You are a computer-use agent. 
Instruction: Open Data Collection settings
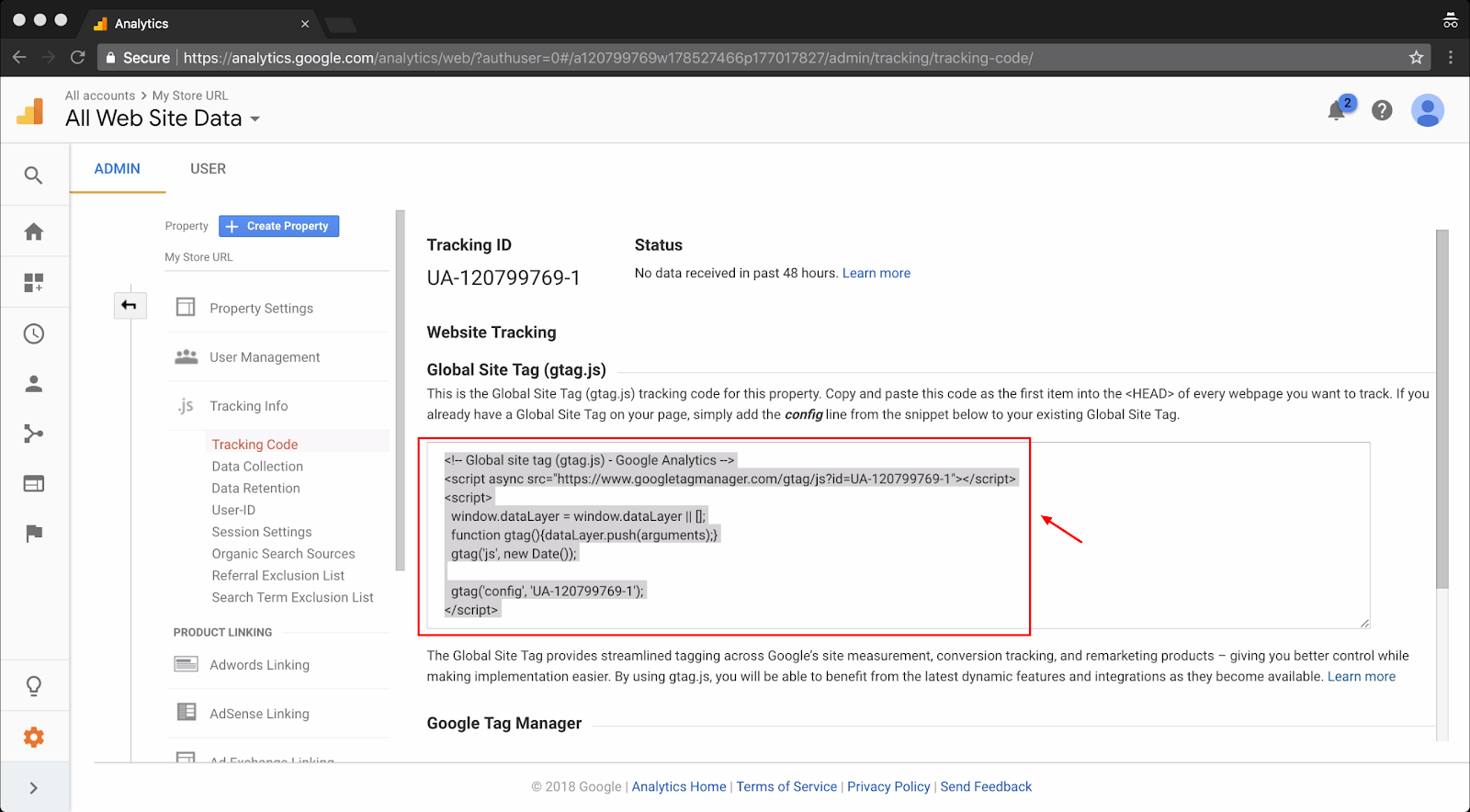click(x=257, y=467)
